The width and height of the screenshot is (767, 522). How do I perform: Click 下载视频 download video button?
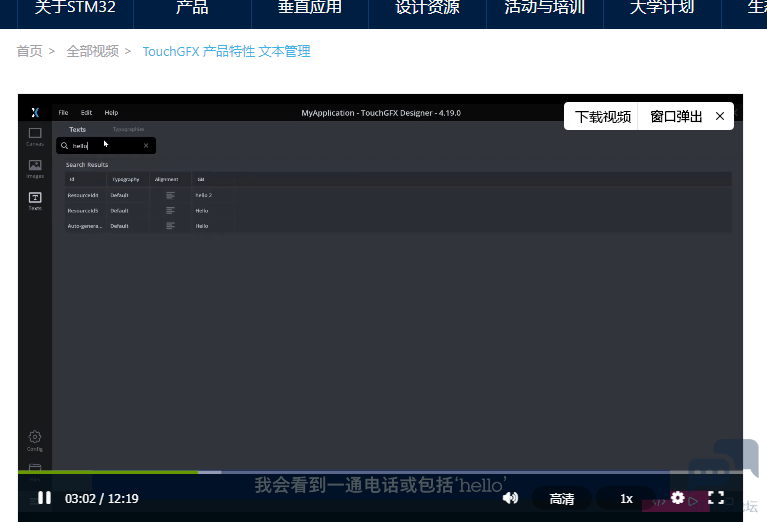(602, 116)
